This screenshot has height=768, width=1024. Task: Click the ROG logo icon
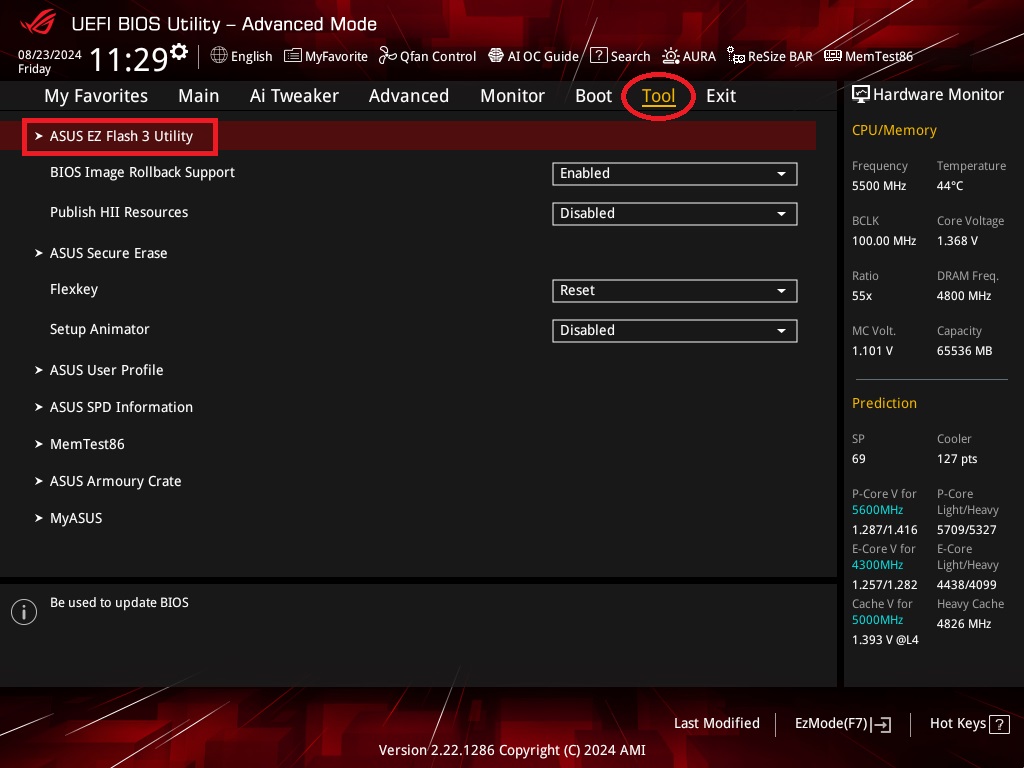click(38, 23)
